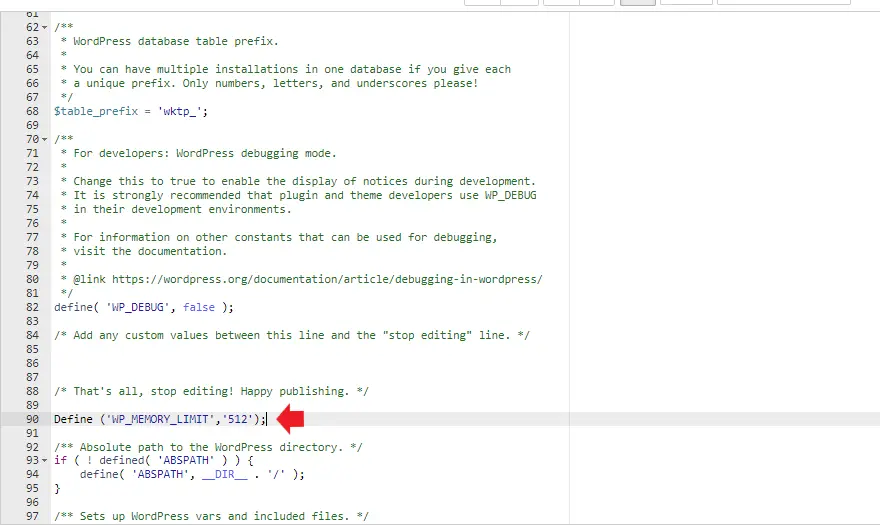Click the "Add any custom values" comment line
The image size is (880, 525).
(292, 335)
